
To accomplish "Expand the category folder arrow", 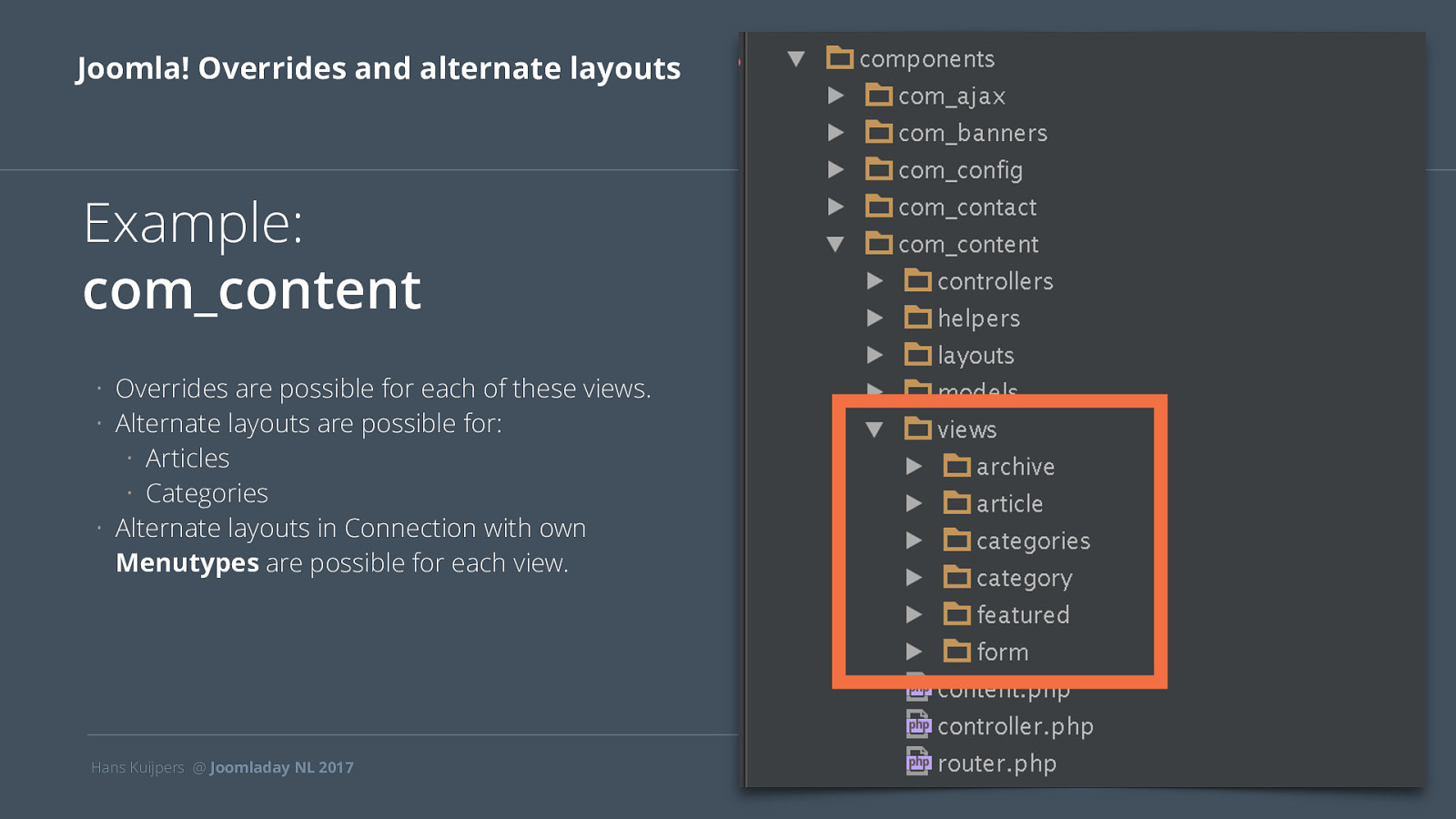I will (914, 578).
